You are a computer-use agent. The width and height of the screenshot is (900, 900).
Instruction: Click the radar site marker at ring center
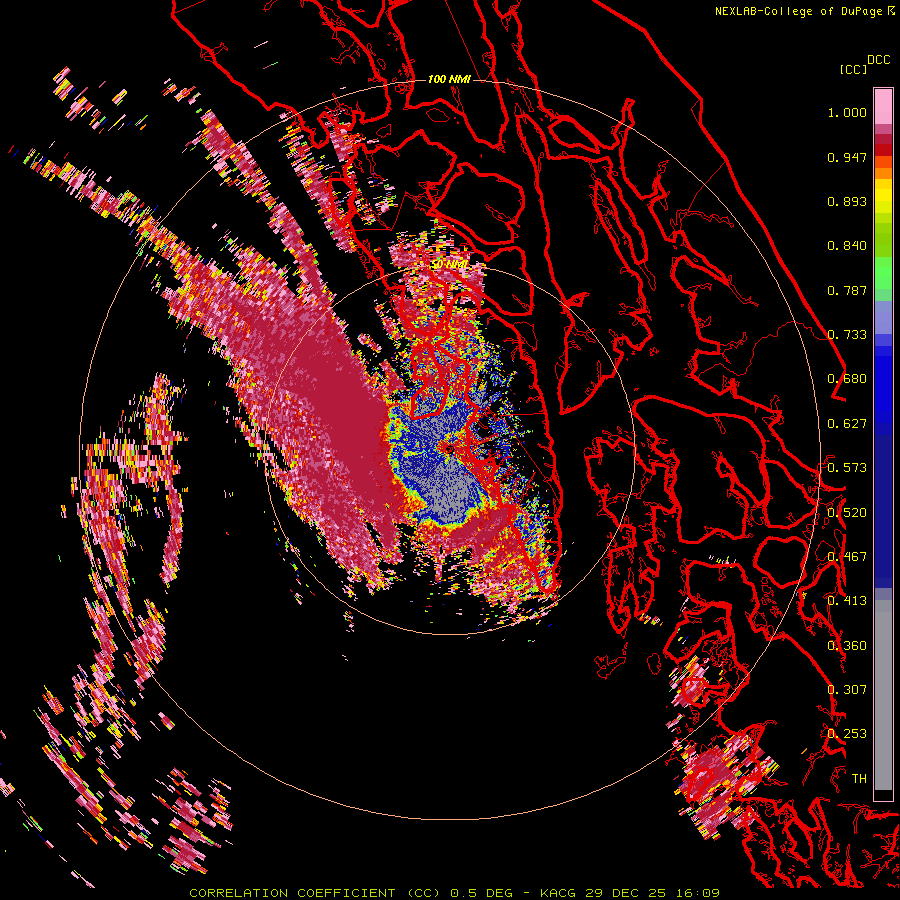tap(448, 447)
